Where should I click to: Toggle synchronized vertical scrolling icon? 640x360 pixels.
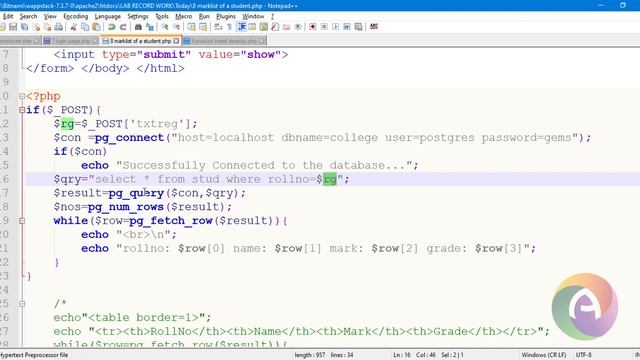click(191, 27)
